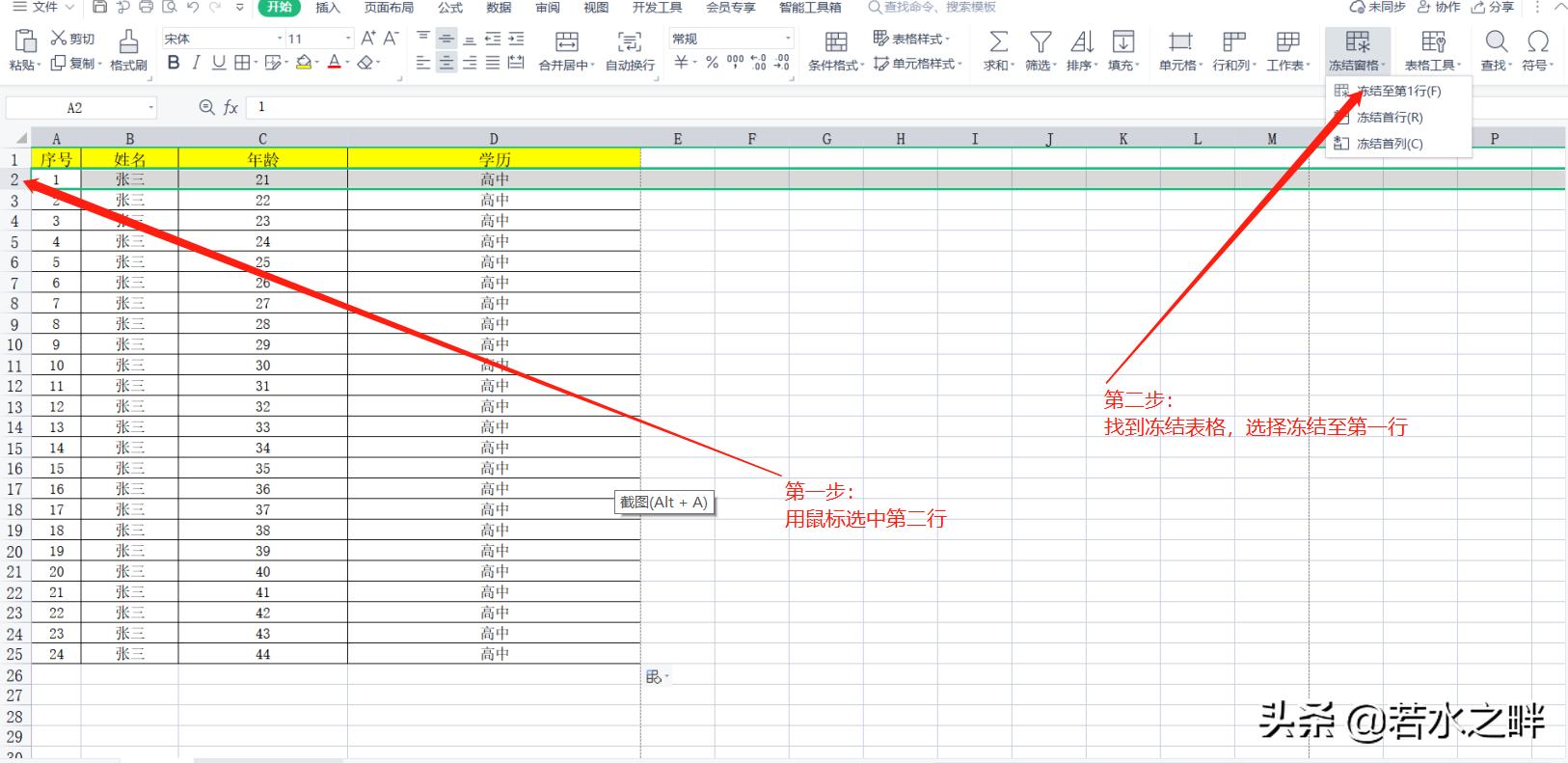Toggle Bold formatting (B)
This screenshot has height=763, width=1568.
click(174, 63)
